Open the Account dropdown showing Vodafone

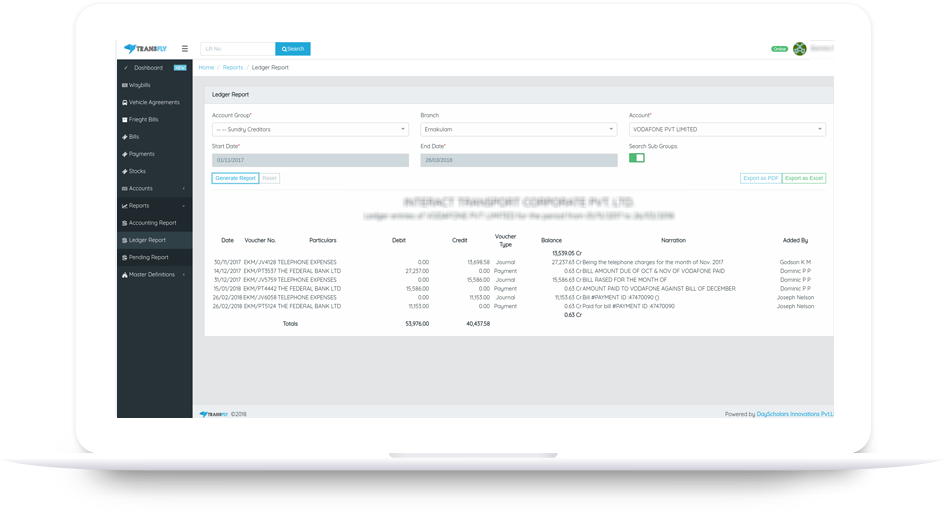point(727,130)
